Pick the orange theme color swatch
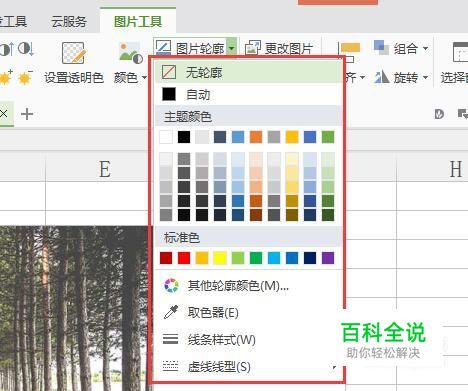This screenshot has height=391, width=468. [256, 137]
